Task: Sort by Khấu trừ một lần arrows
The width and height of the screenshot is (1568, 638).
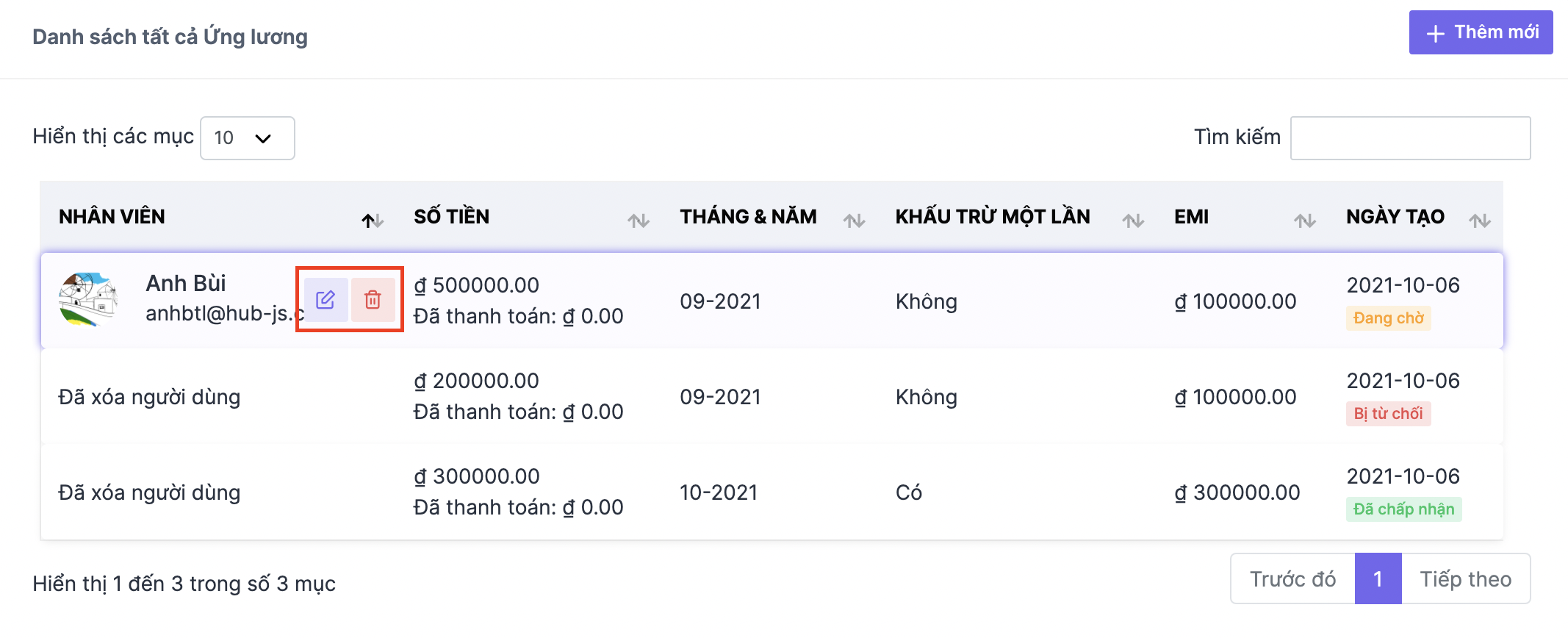Action: click(1133, 220)
